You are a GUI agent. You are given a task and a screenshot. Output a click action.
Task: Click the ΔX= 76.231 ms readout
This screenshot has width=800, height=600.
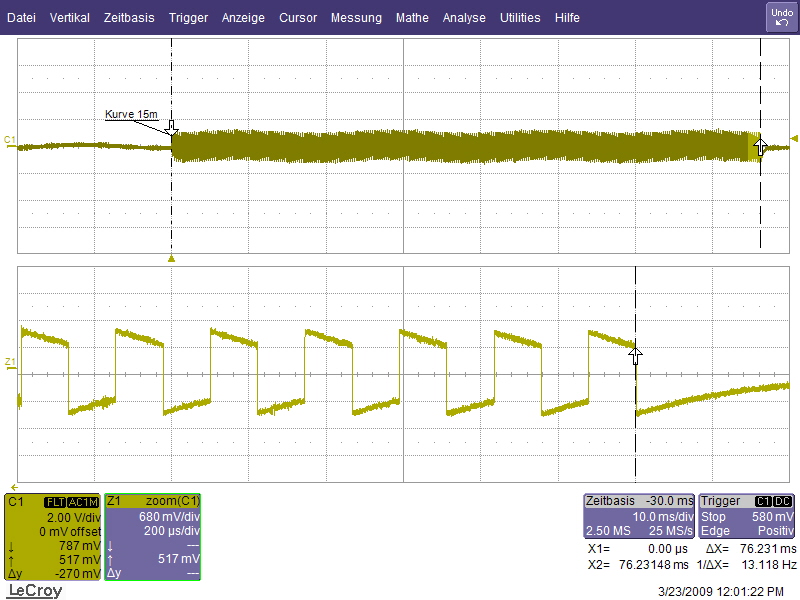point(751,549)
